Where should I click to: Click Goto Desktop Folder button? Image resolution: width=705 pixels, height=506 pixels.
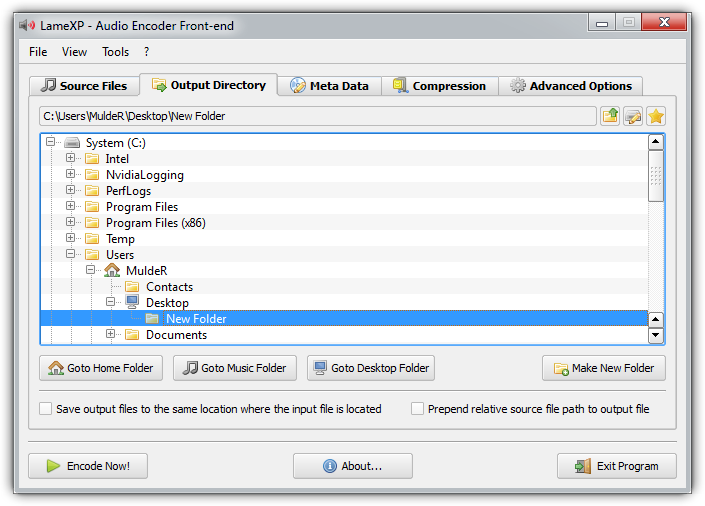[371, 368]
